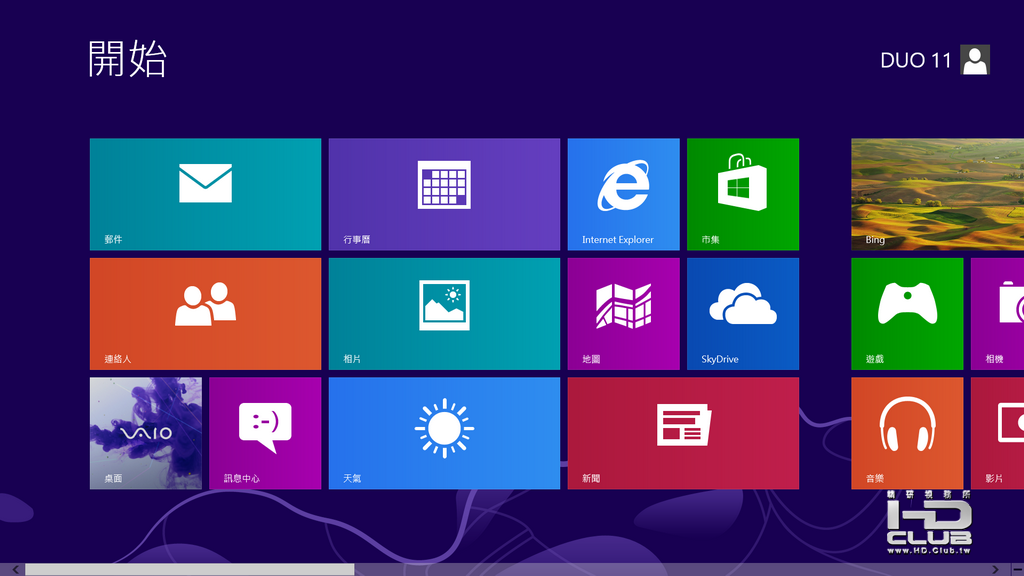Open the Messaging (訊息中心) tile
Image resolution: width=1024 pixels, height=576 pixels.
coord(265,433)
